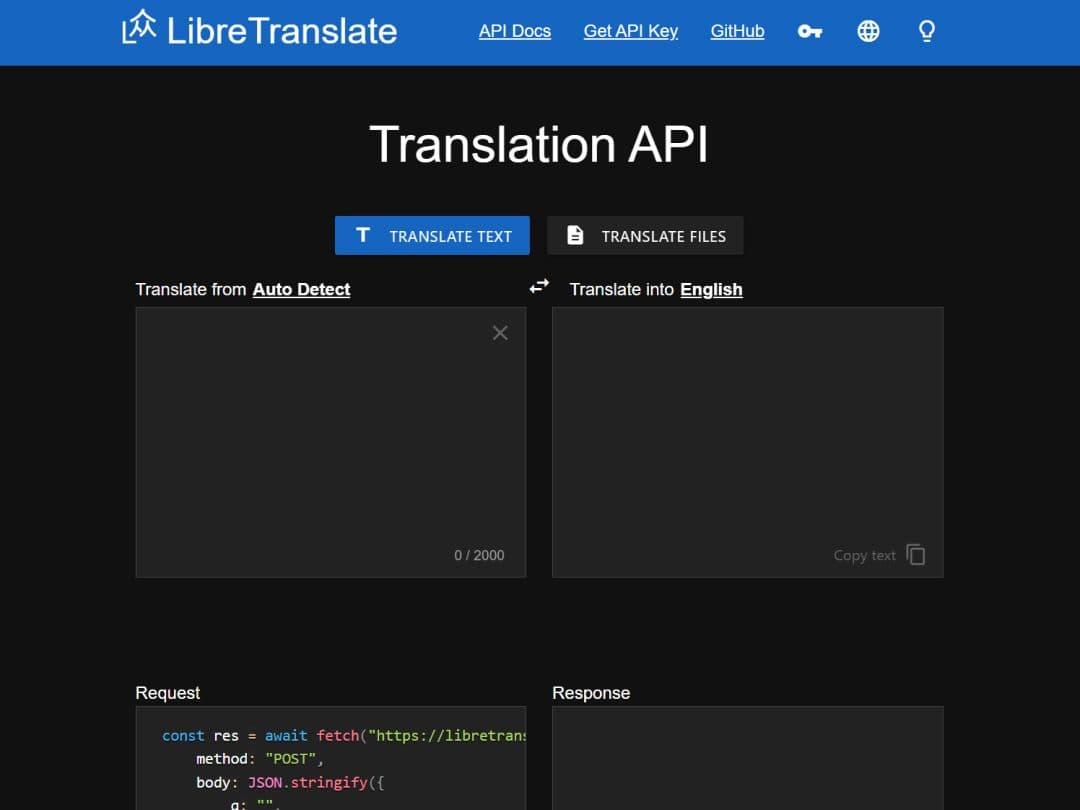The height and width of the screenshot is (810, 1080).
Task: Click the Translation API heading
Action: 539,145
